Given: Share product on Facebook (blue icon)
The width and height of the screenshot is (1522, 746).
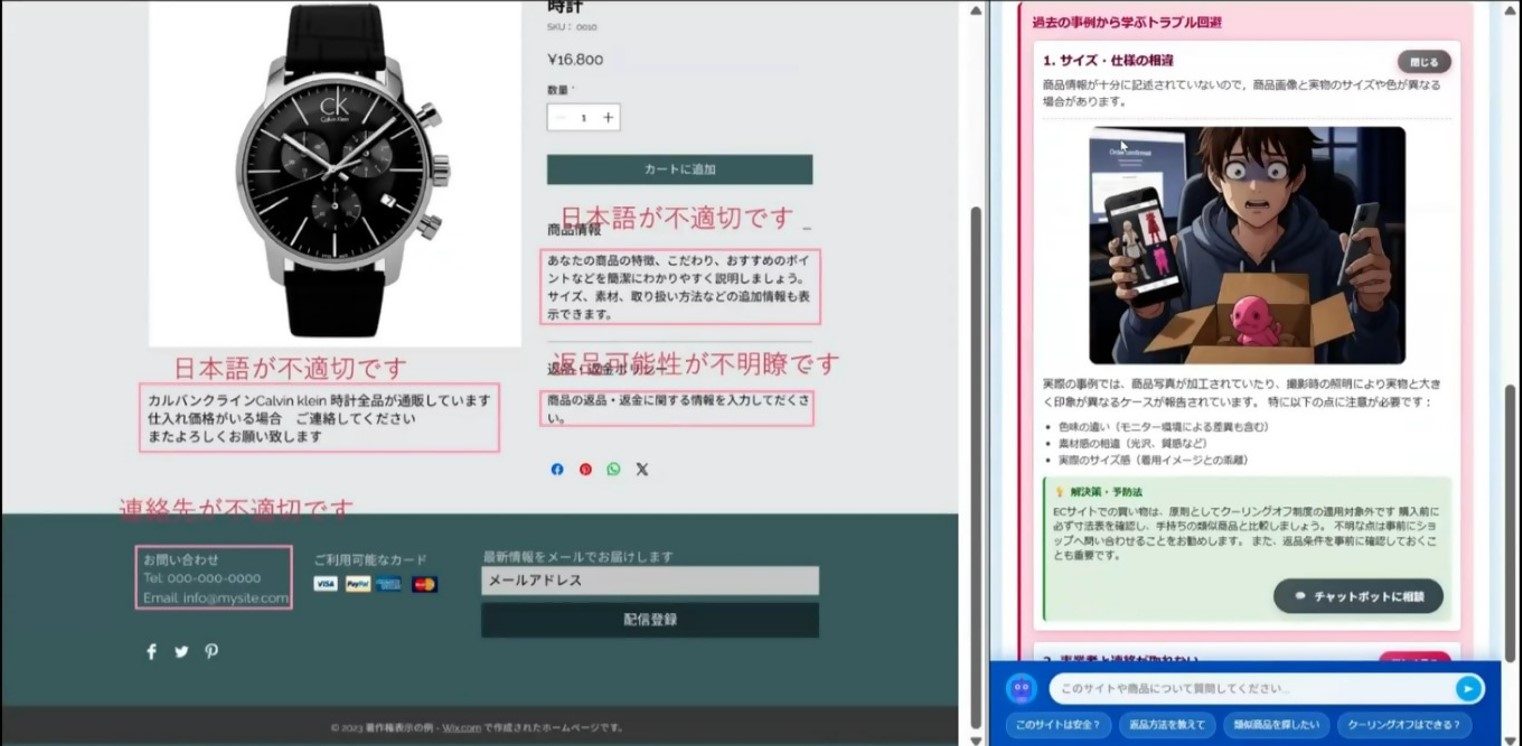Looking at the screenshot, I should pyautogui.click(x=557, y=469).
